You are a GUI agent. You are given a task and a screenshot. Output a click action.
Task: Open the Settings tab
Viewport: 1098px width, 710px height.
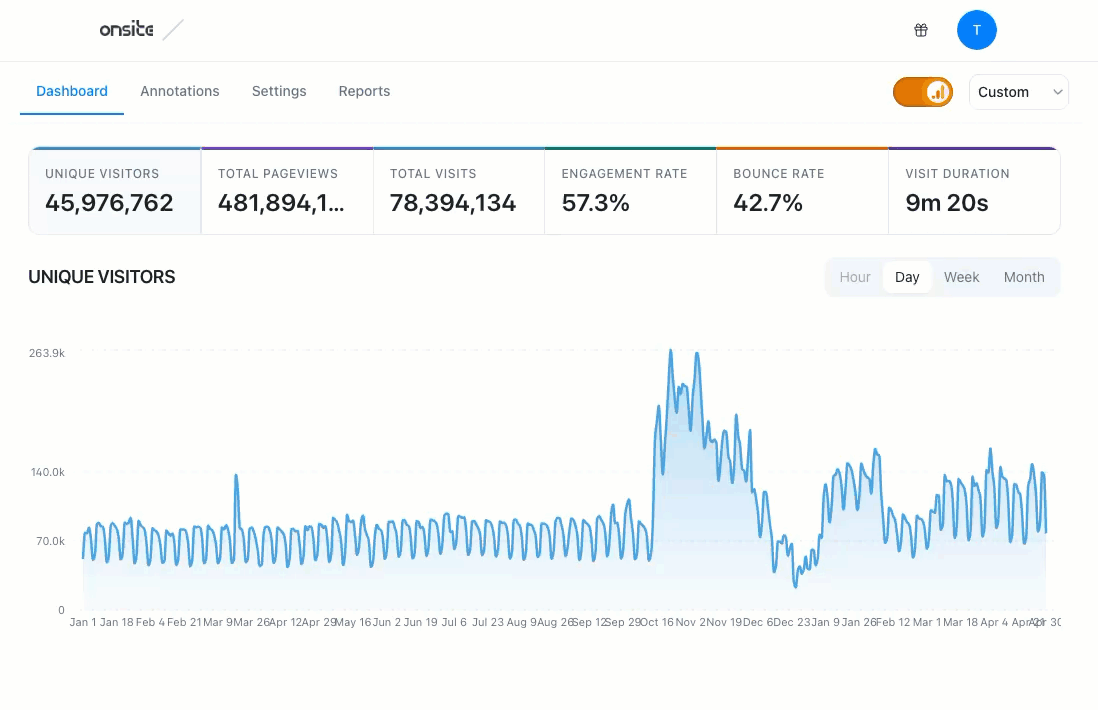click(x=279, y=91)
